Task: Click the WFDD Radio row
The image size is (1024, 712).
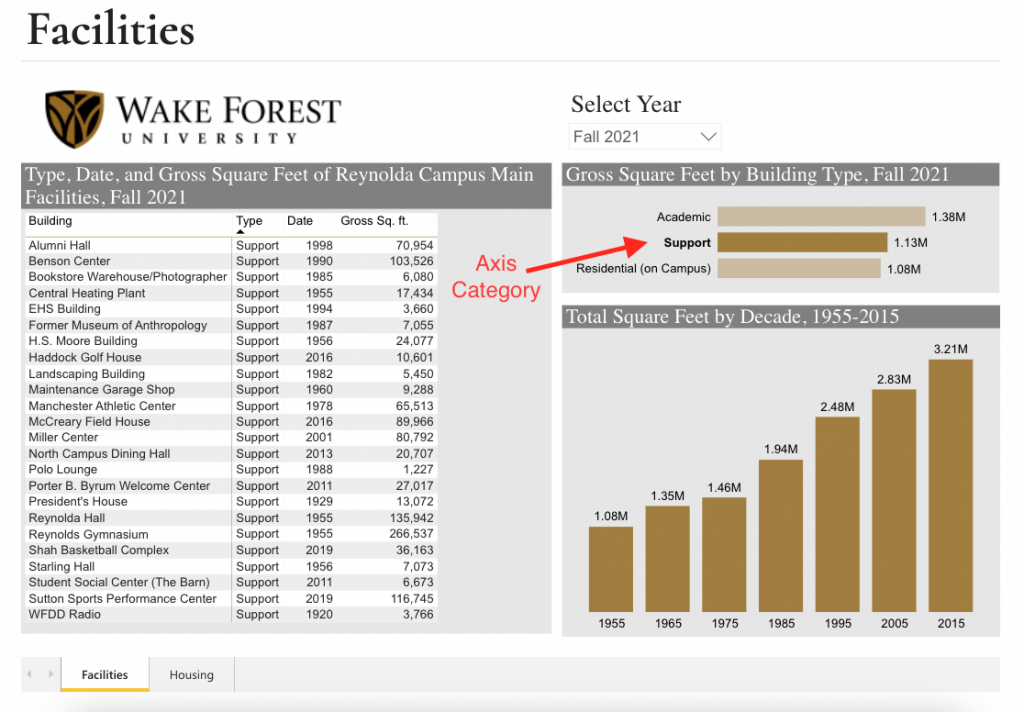Action: click(x=231, y=614)
